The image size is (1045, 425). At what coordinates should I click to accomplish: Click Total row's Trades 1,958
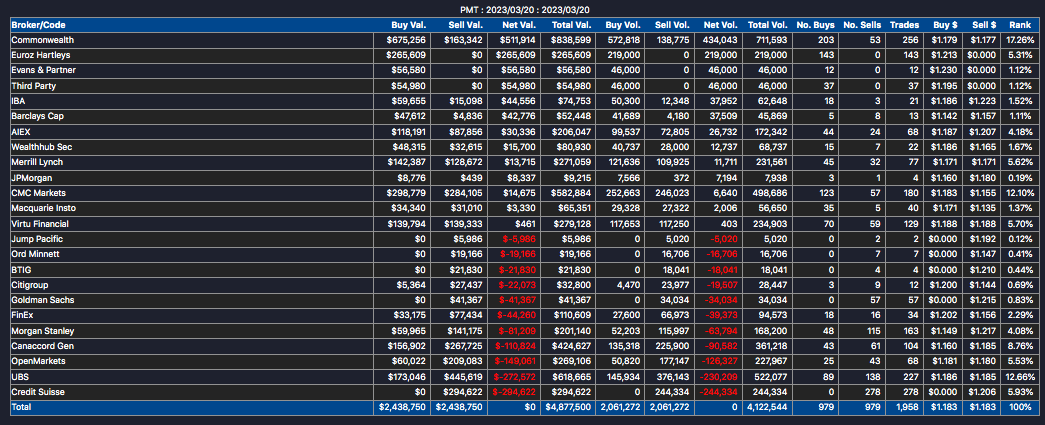[908, 408]
